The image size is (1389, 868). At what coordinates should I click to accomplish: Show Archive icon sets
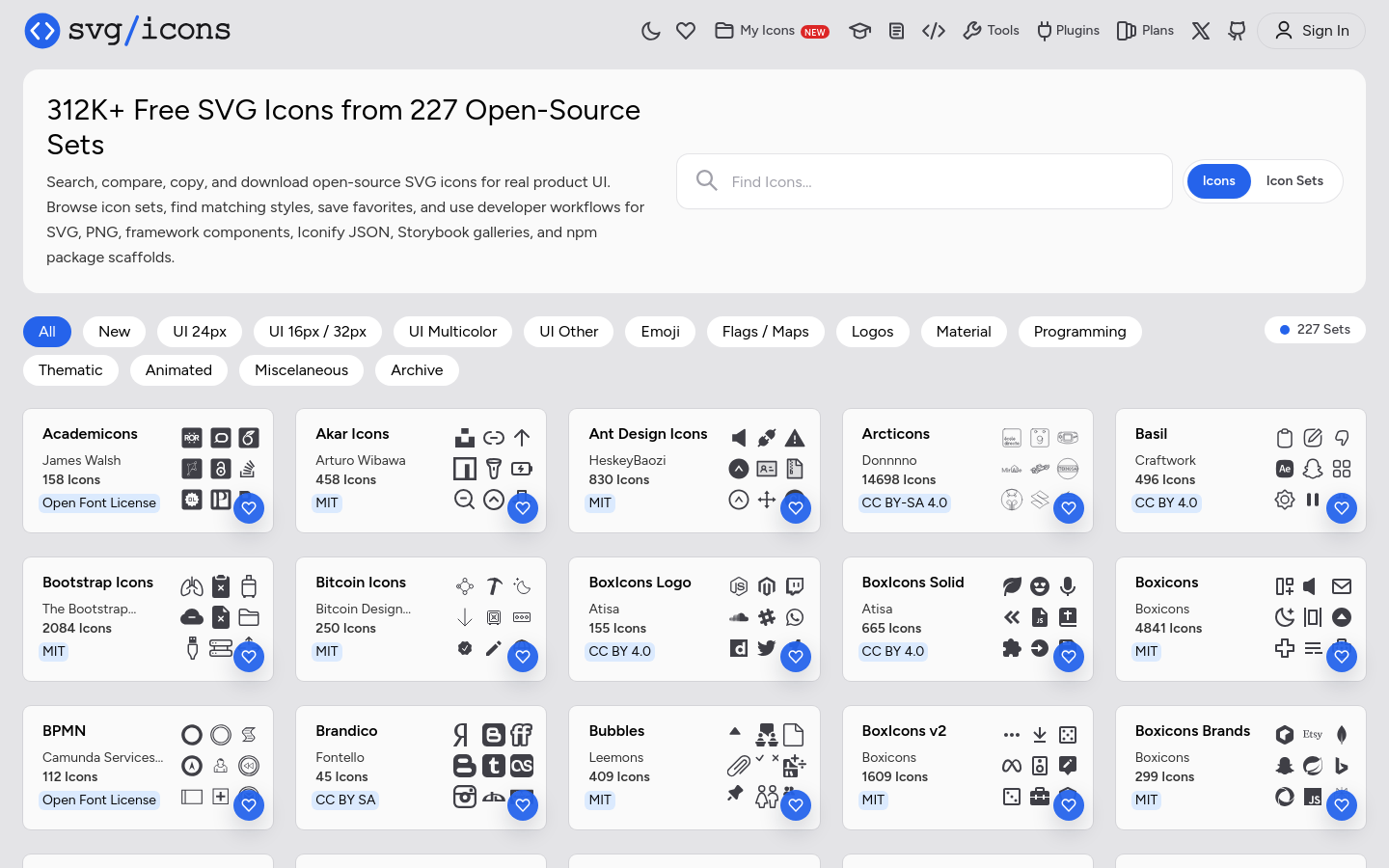[417, 370]
